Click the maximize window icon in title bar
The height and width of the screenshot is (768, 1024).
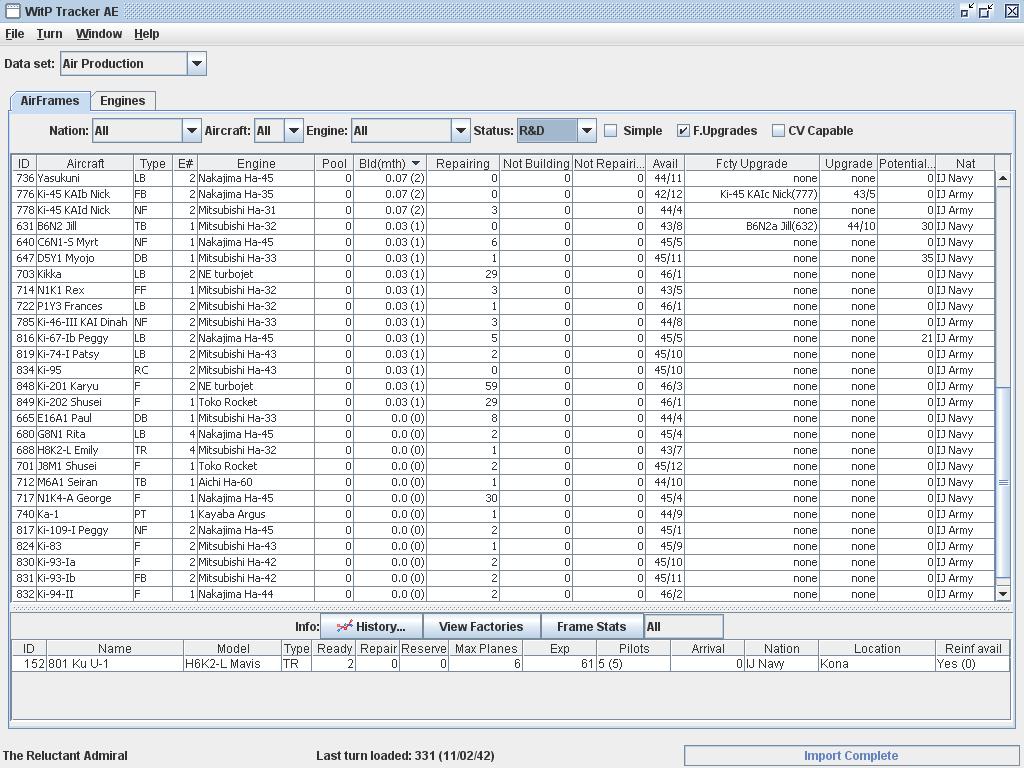(x=985, y=11)
